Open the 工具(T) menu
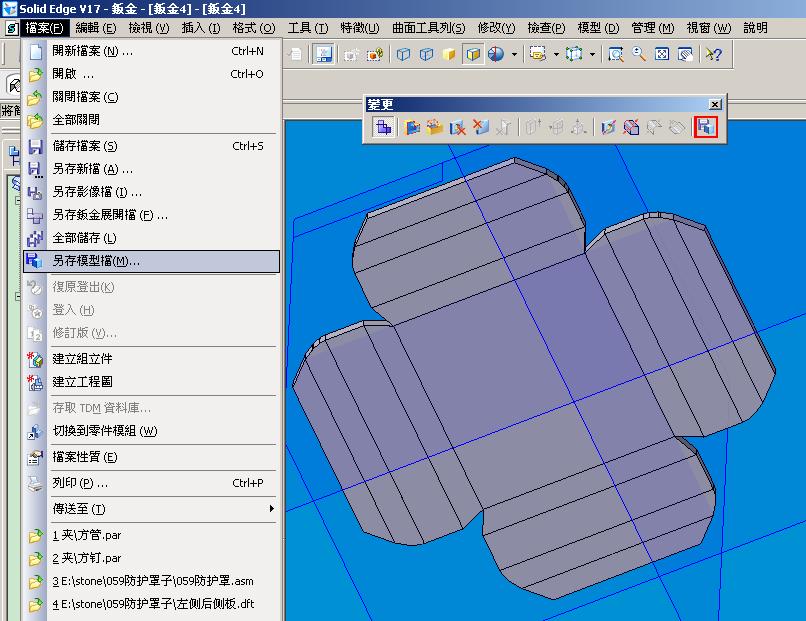The width and height of the screenshot is (806, 621). [x=307, y=28]
